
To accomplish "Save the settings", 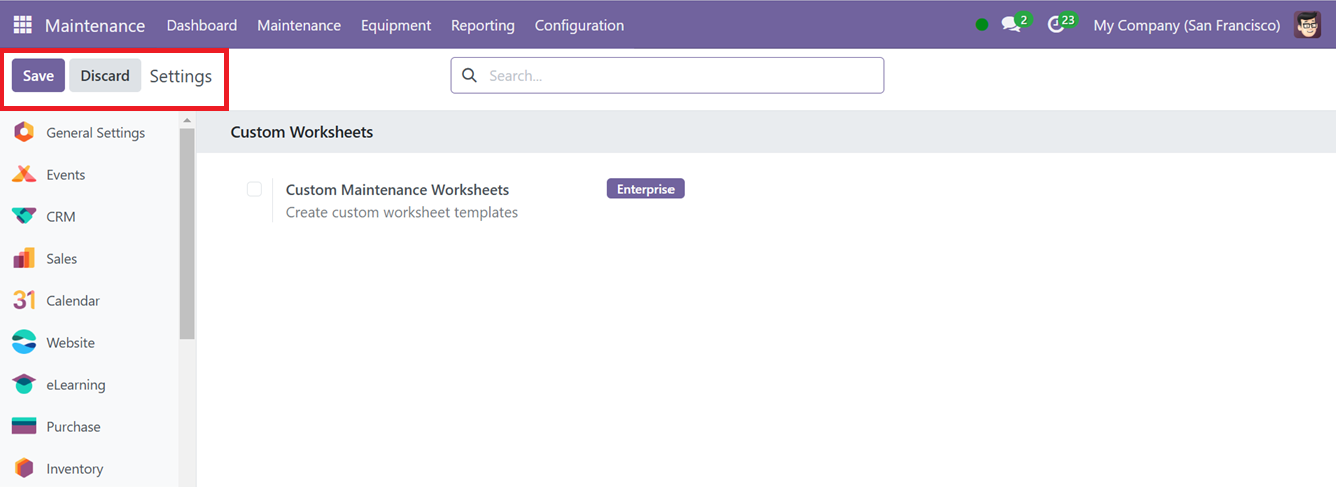I will tap(38, 76).
